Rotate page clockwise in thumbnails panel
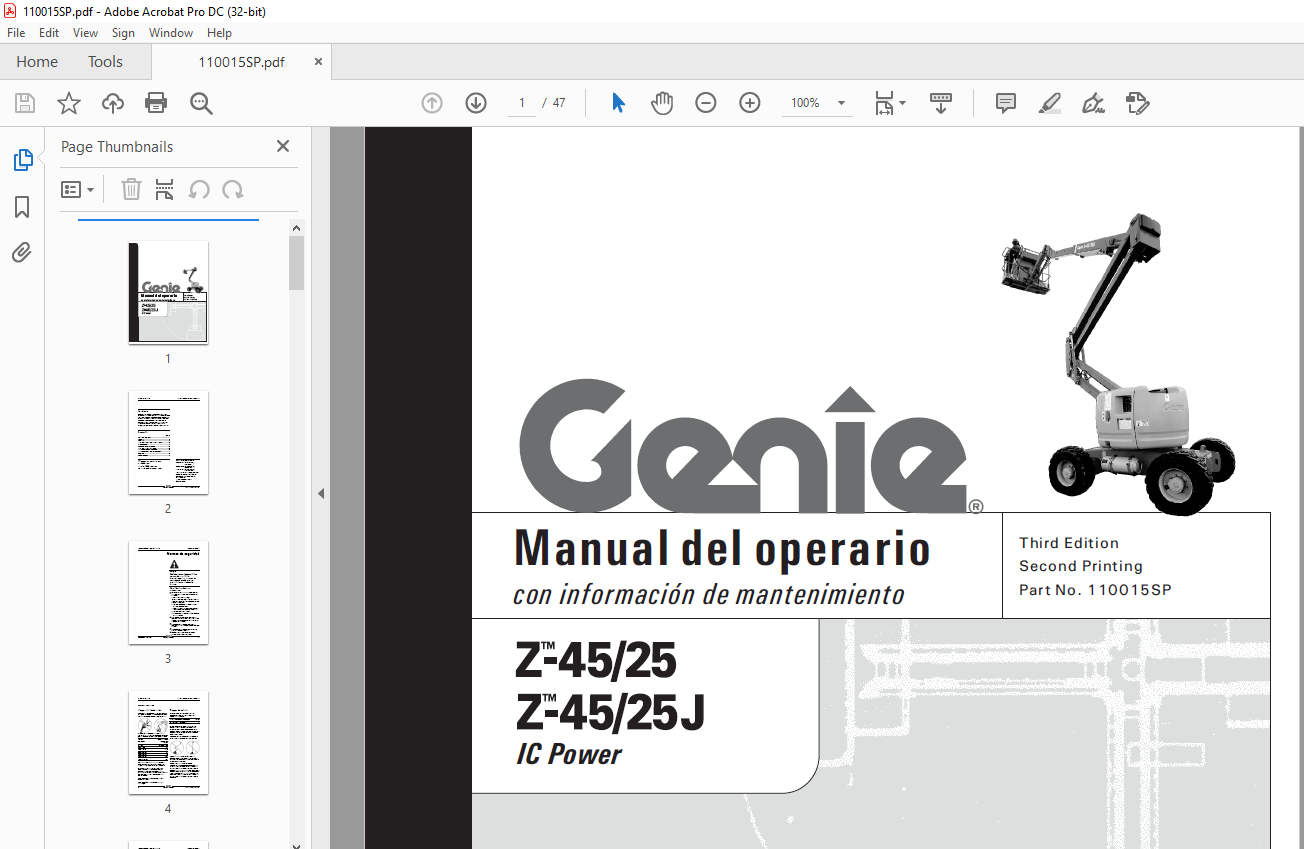The image size is (1304, 849). [233, 189]
